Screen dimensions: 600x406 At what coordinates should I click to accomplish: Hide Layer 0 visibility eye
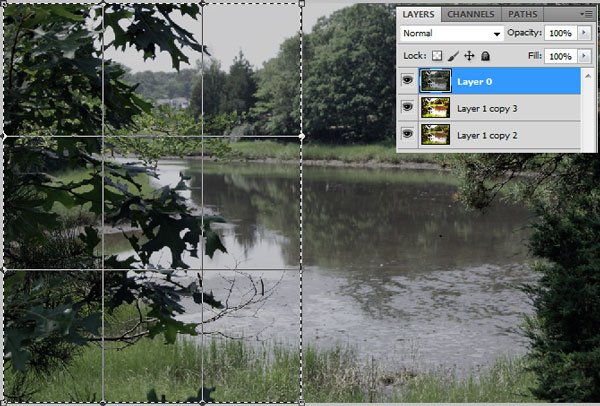pos(408,80)
